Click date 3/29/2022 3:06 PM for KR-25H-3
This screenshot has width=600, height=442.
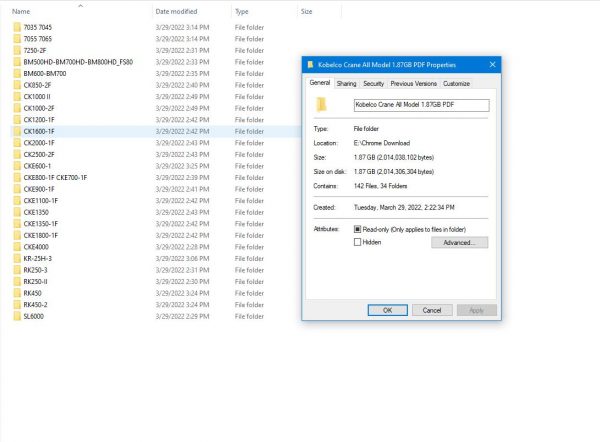click(x=183, y=259)
